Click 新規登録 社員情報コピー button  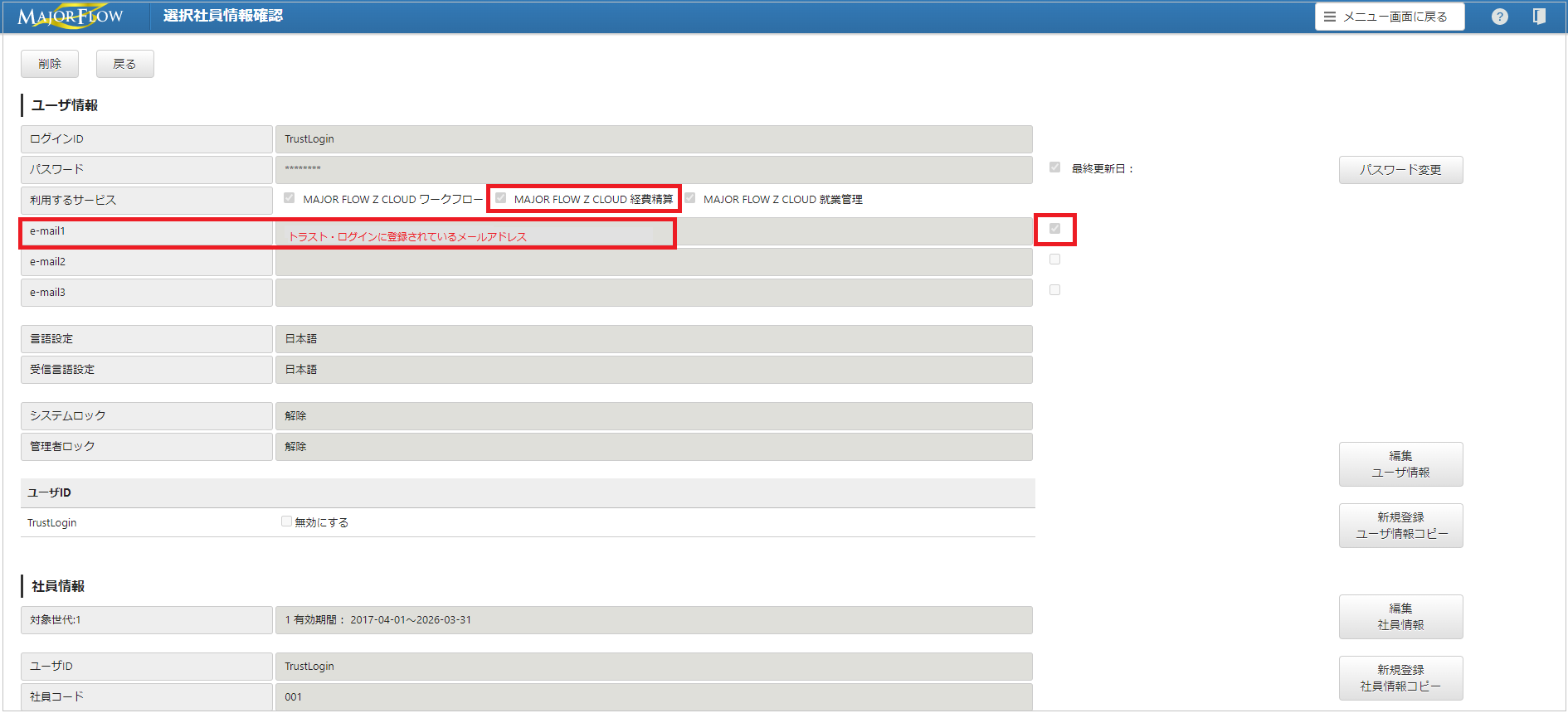1400,678
